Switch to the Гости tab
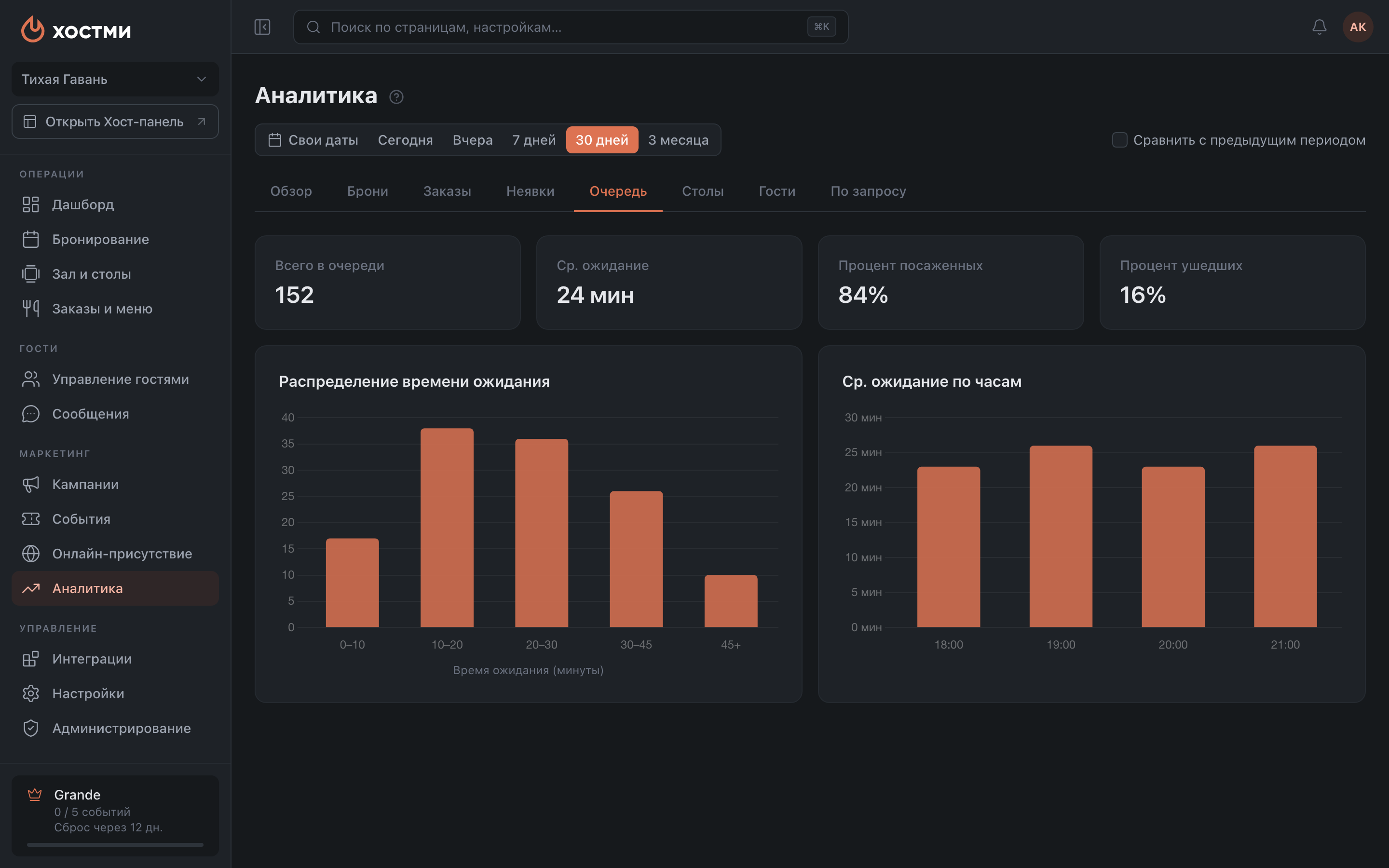The image size is (1389, 868). [x=777, y=191]
